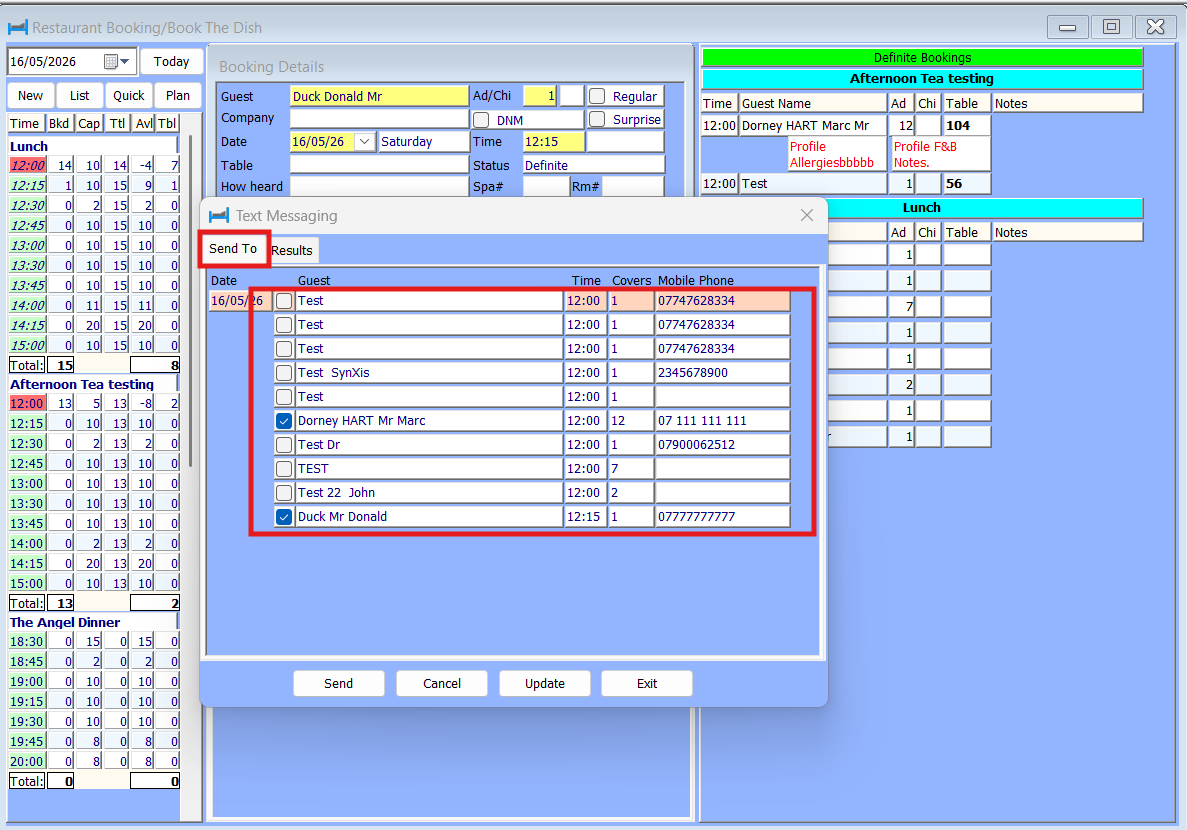Select Angel Dinner 20:00 slot
Screen dimensions: 1187x830
(27, 761)
